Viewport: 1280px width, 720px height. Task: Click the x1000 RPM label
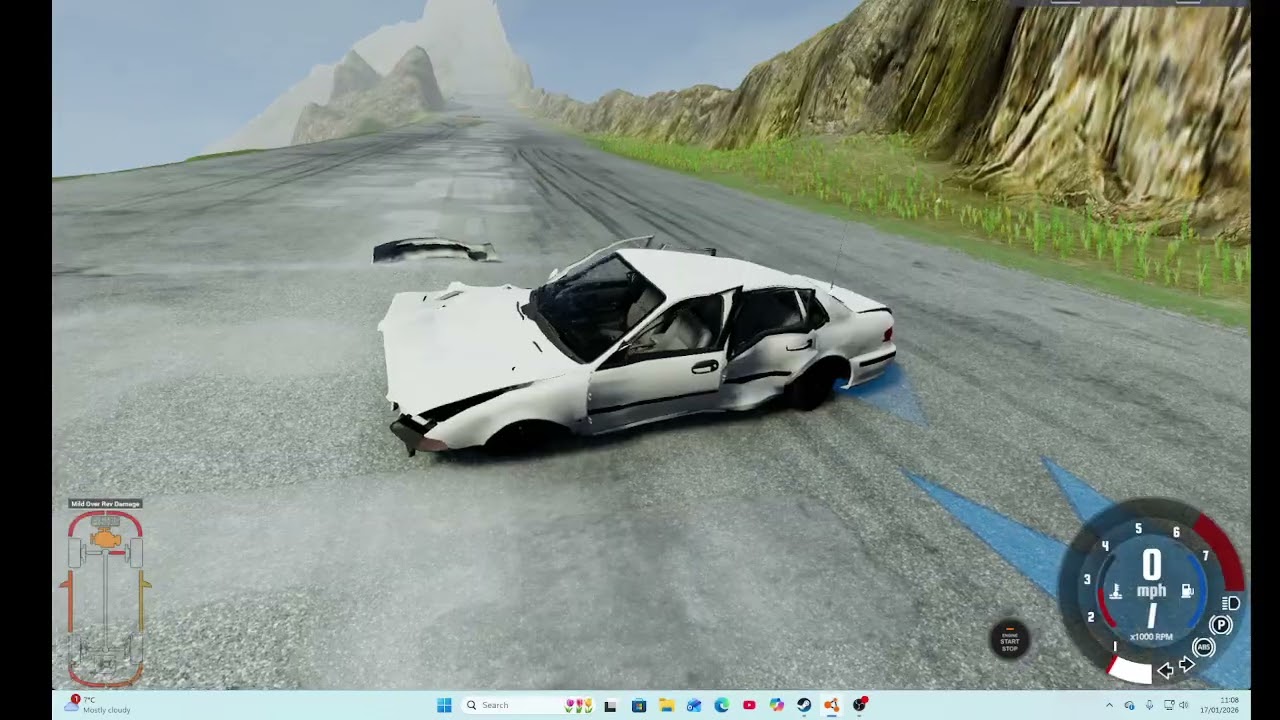(1151, 637)
